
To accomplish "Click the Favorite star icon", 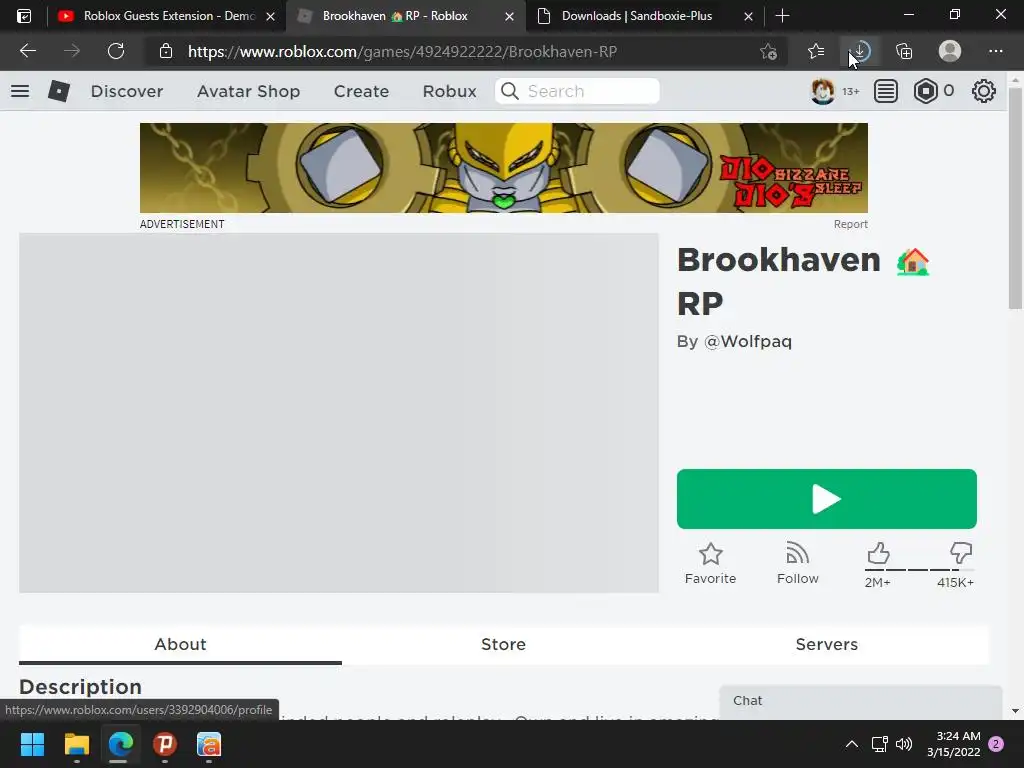I will (x=711, y=554).
